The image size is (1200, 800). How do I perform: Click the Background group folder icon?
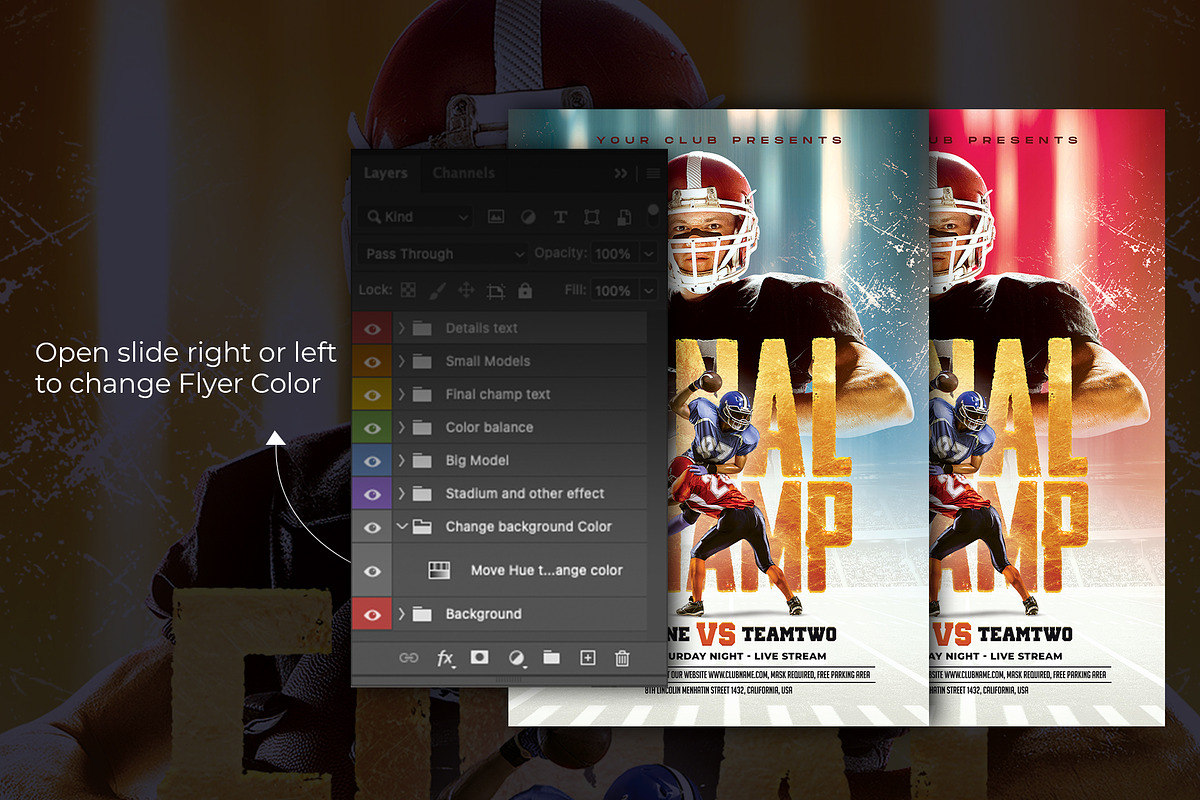click(x=422, y=614)
